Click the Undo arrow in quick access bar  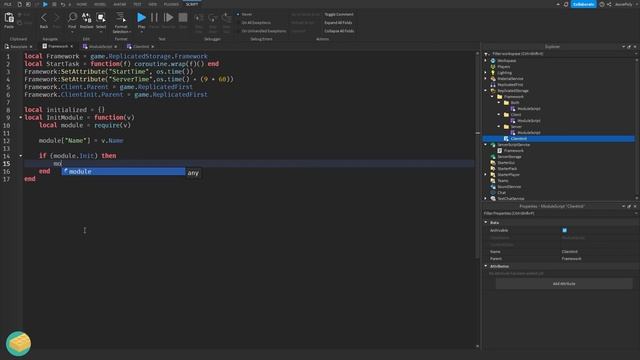pos(62,4)
